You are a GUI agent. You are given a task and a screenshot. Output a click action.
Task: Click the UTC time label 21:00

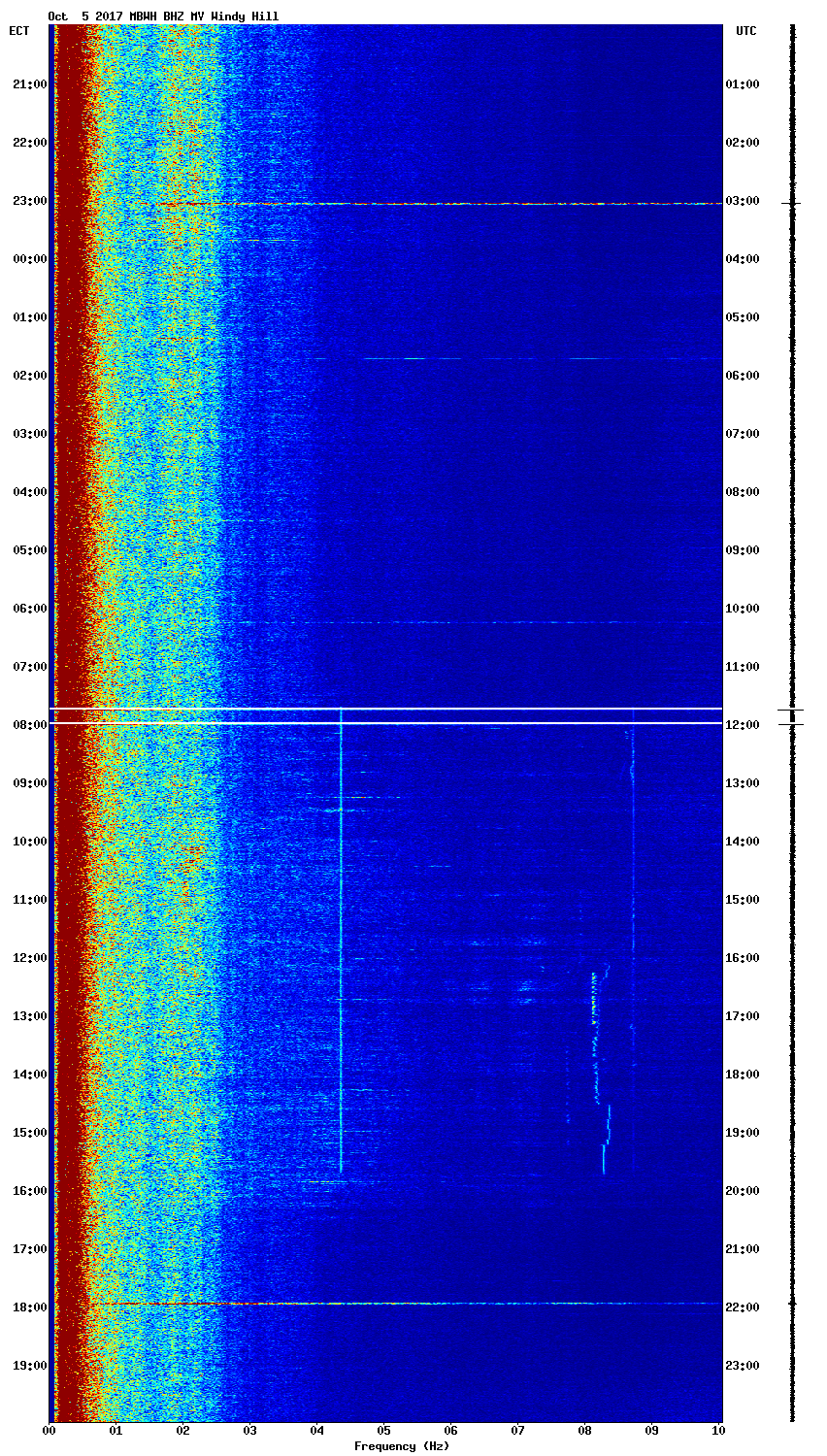tap(743, 1249)
